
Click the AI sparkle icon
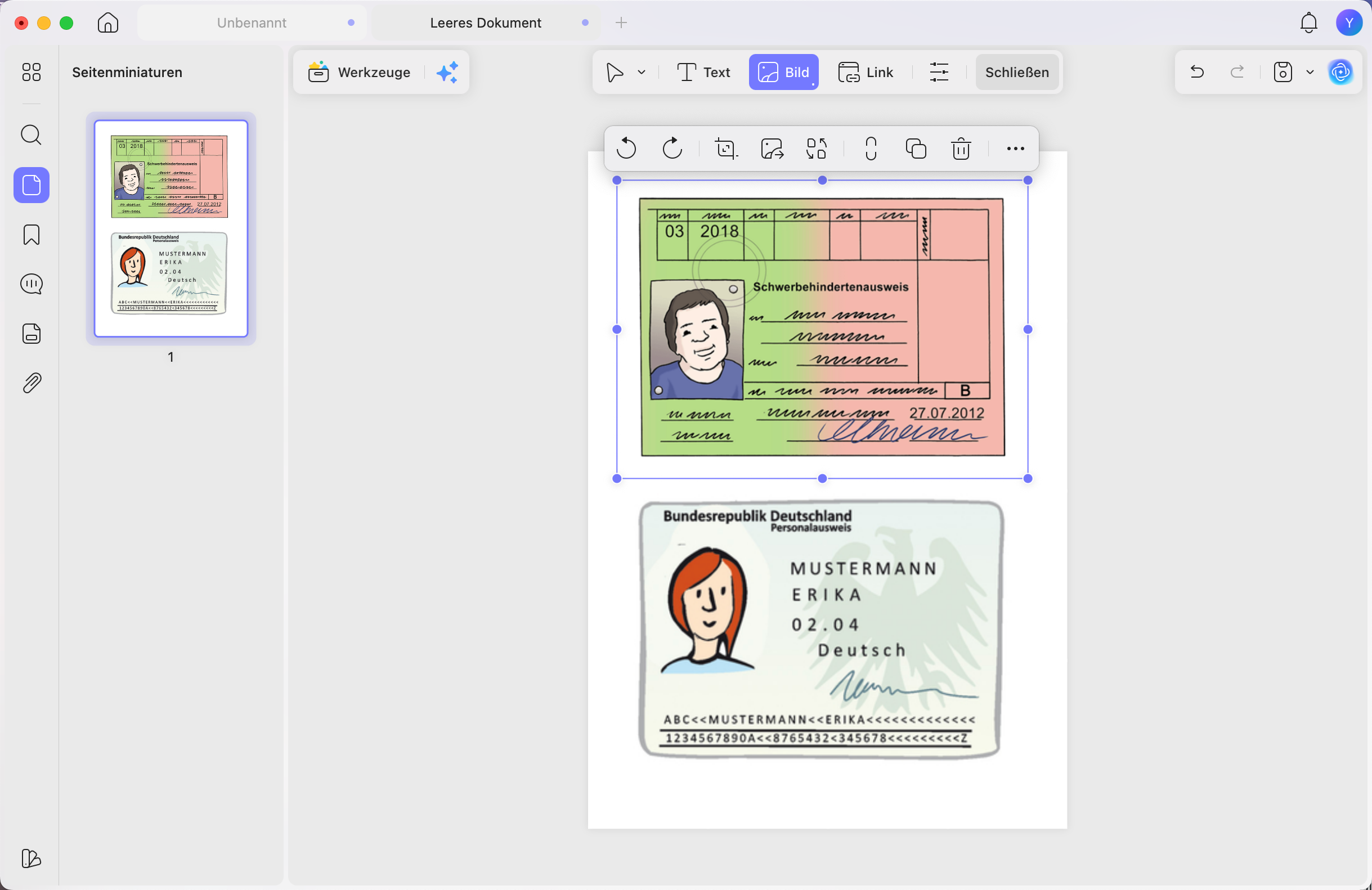[x=447, y=73]
